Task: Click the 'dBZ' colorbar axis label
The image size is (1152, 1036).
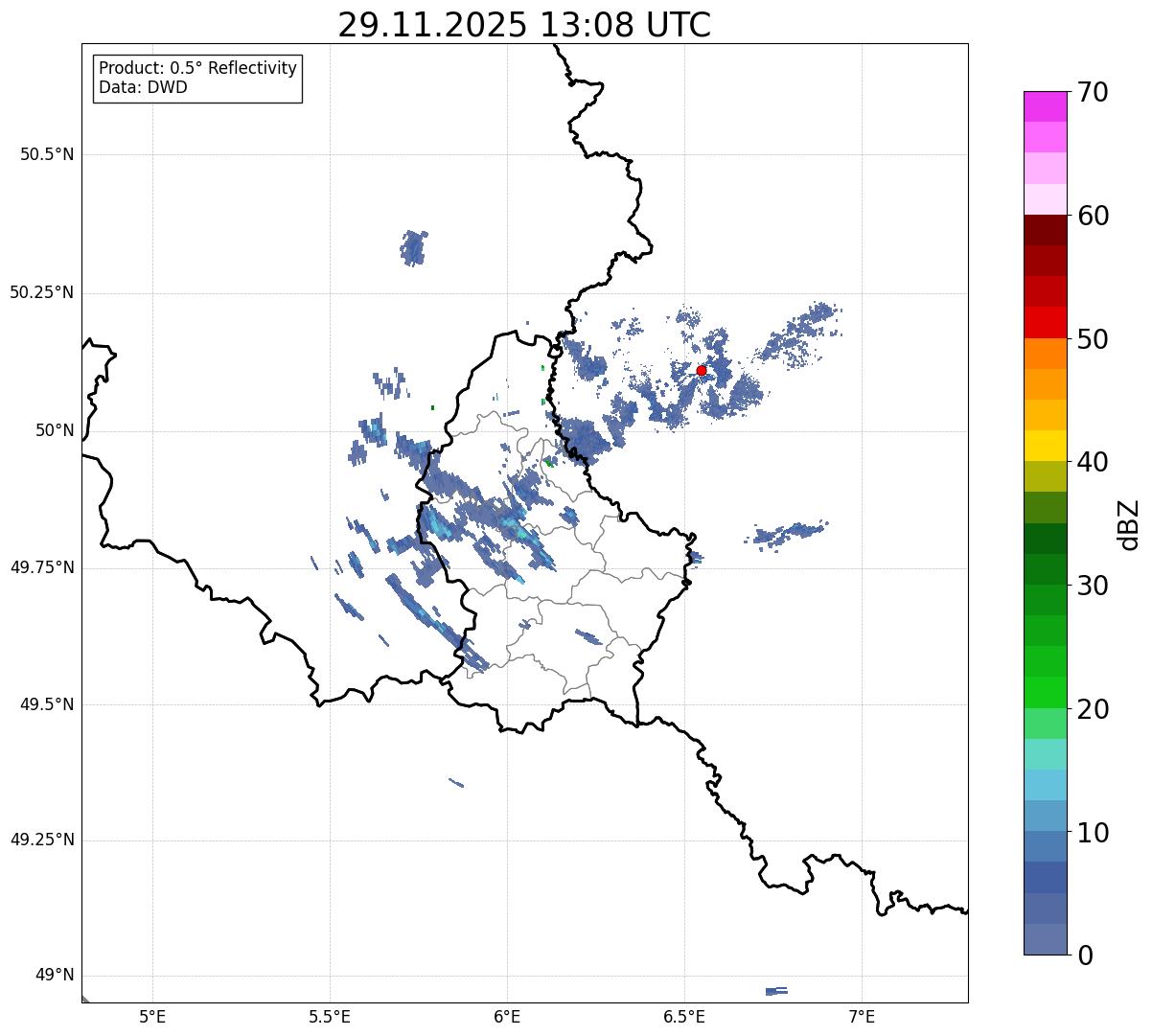Action: (1130, 524)
